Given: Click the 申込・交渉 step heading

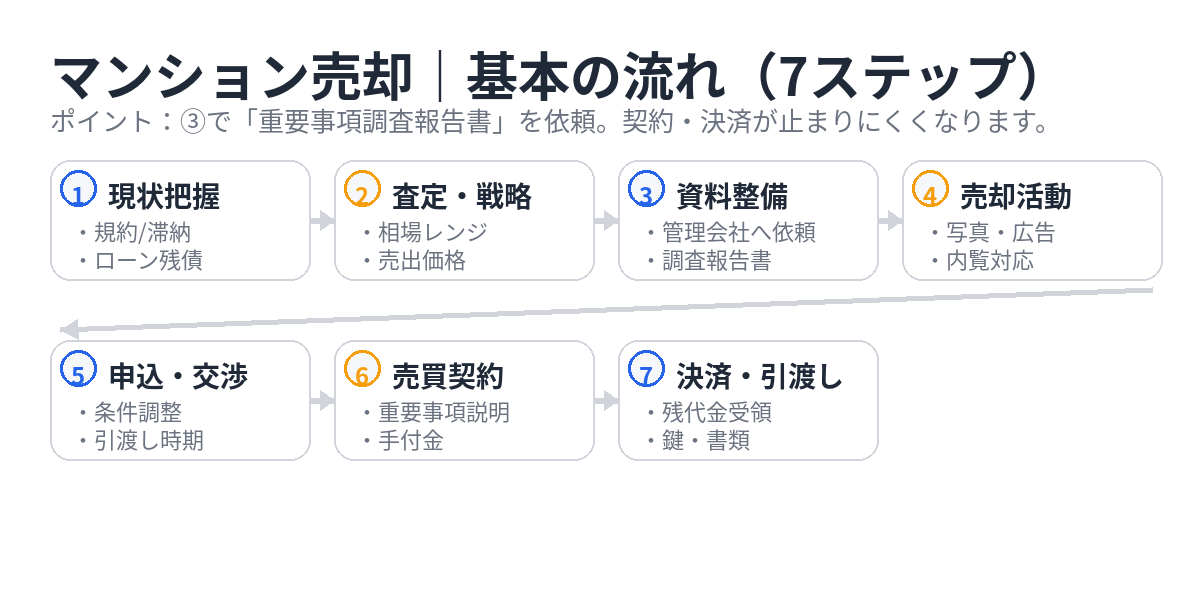Looking at the screenshot, I should (x=178, y=376).
